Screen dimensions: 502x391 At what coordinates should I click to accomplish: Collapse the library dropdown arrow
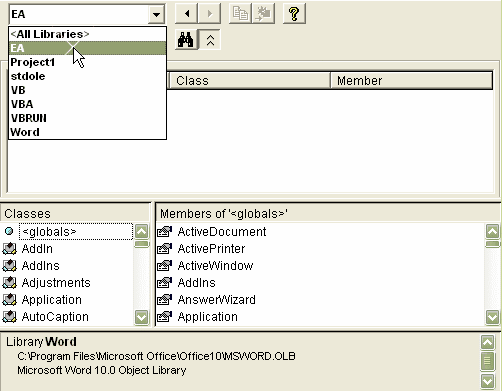[156, 14]
